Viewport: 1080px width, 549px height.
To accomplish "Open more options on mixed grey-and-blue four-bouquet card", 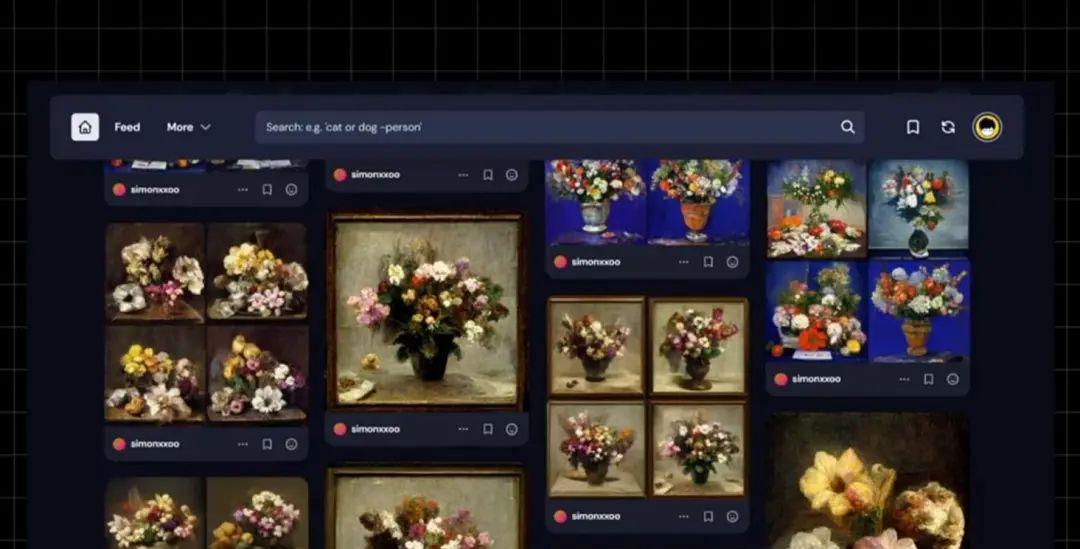I will click(x=904, y=379).
